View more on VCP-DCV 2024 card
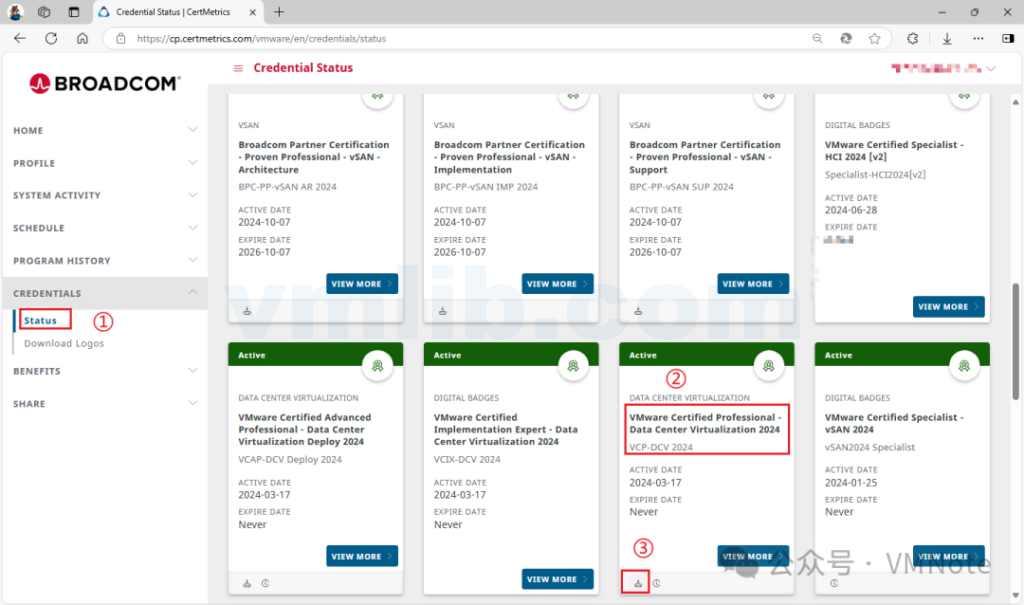This screenshot has height=605, width=1024. tap(753, 556)
